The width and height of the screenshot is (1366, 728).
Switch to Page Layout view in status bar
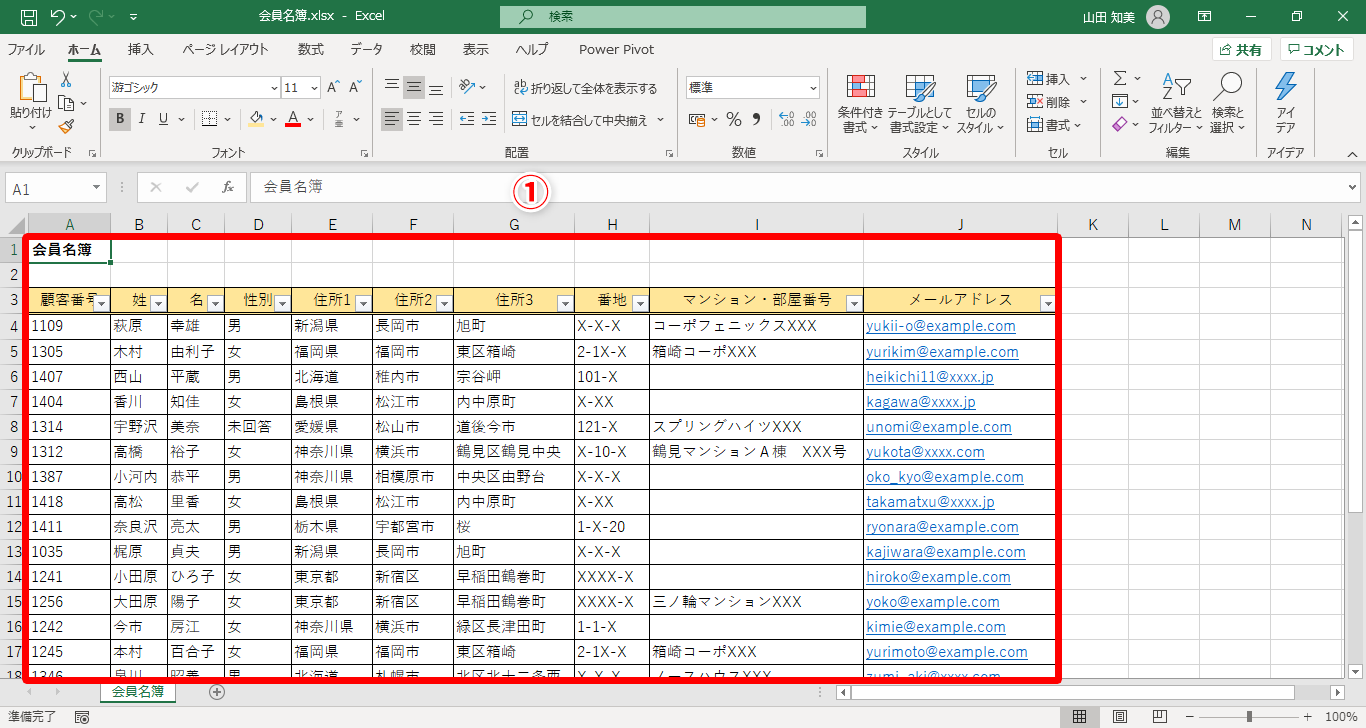pyautogui.click(x=1119, y=717)
